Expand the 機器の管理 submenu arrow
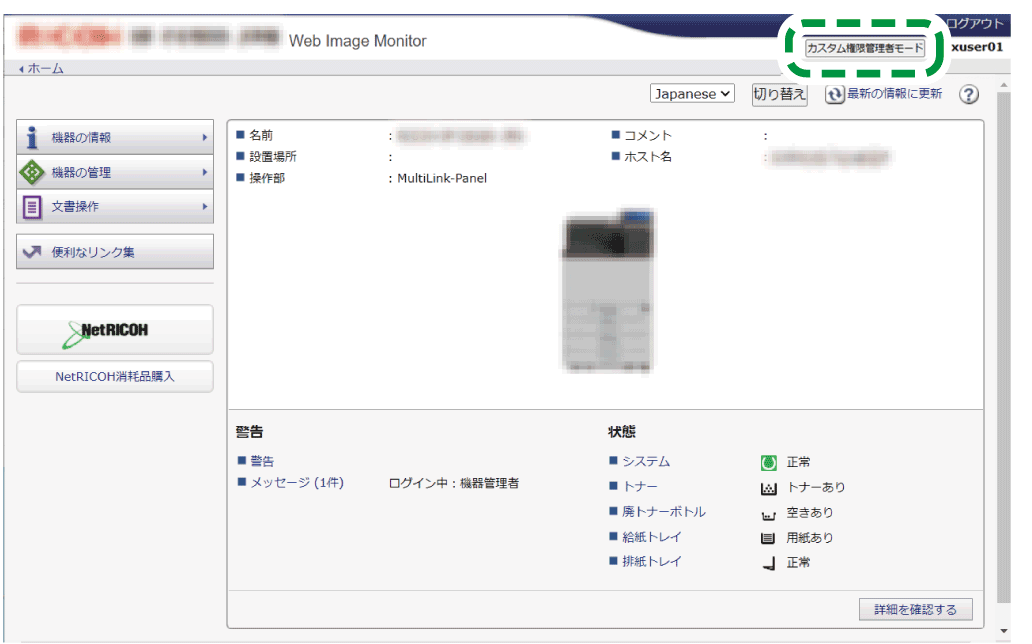Viewport: 1032px width, 644px height. pos(204,172)
